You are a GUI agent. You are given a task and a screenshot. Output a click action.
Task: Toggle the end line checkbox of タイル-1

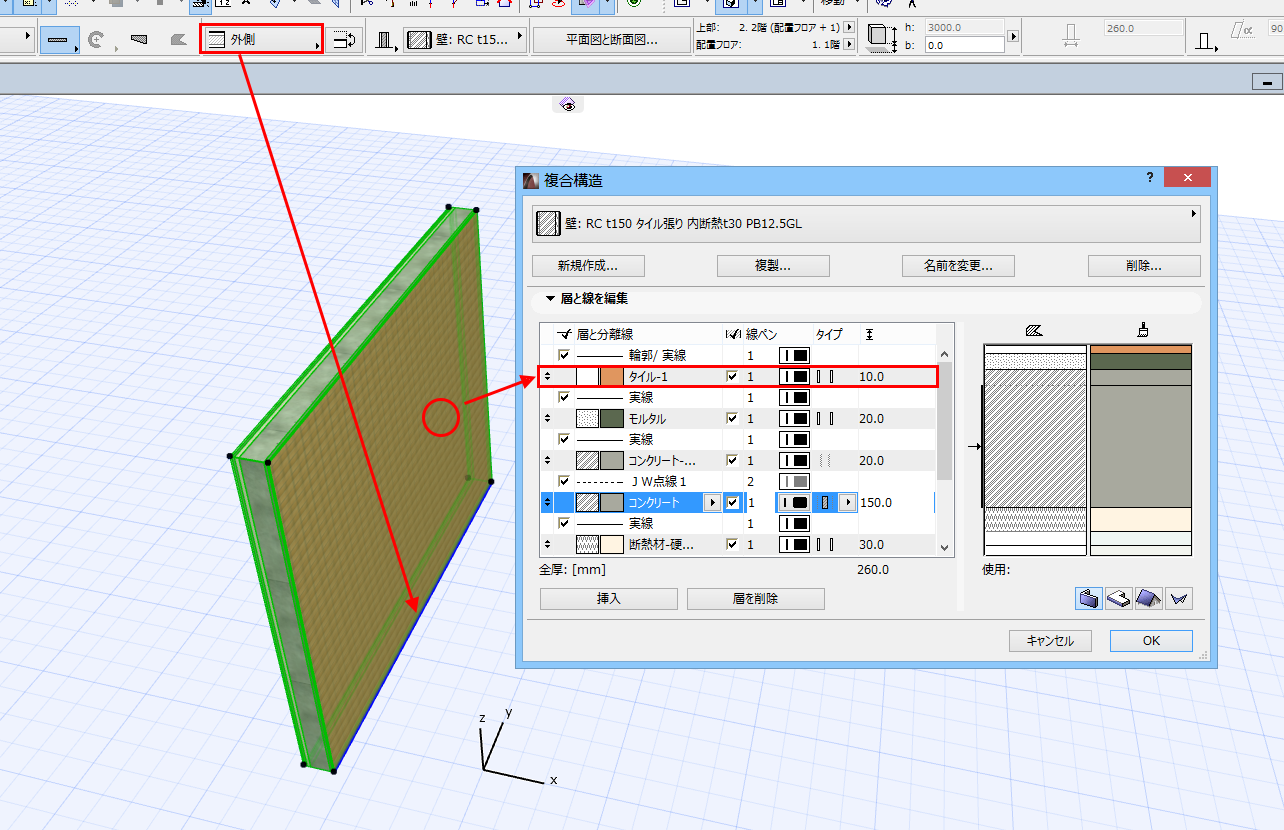pyautogui.click(x=733, y=377)
